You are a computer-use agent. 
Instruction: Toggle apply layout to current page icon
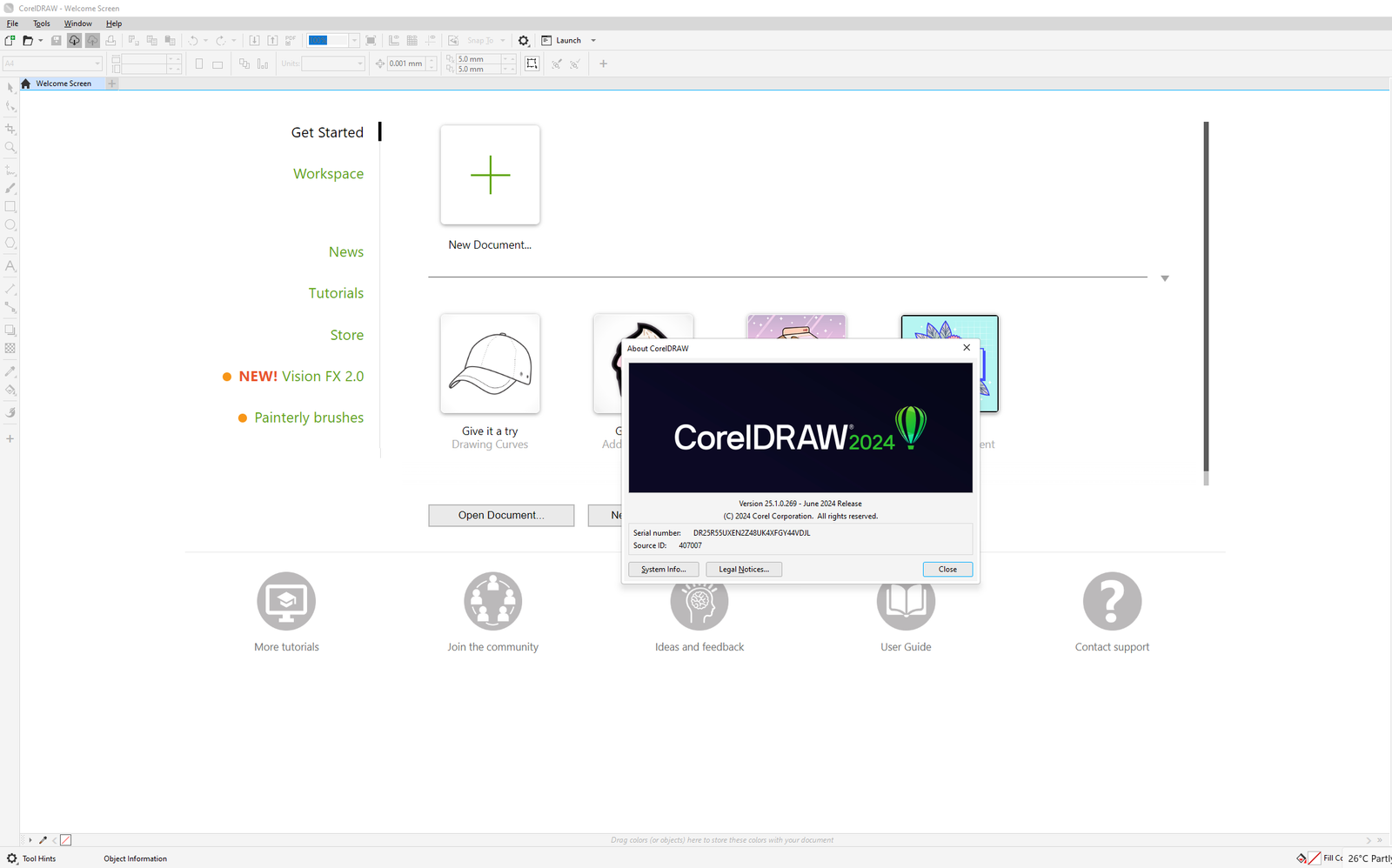pyautogui.click(x=263, y=63)
